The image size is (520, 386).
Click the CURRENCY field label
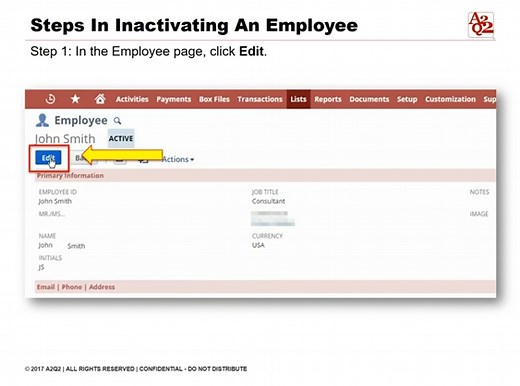coord(267,236)
